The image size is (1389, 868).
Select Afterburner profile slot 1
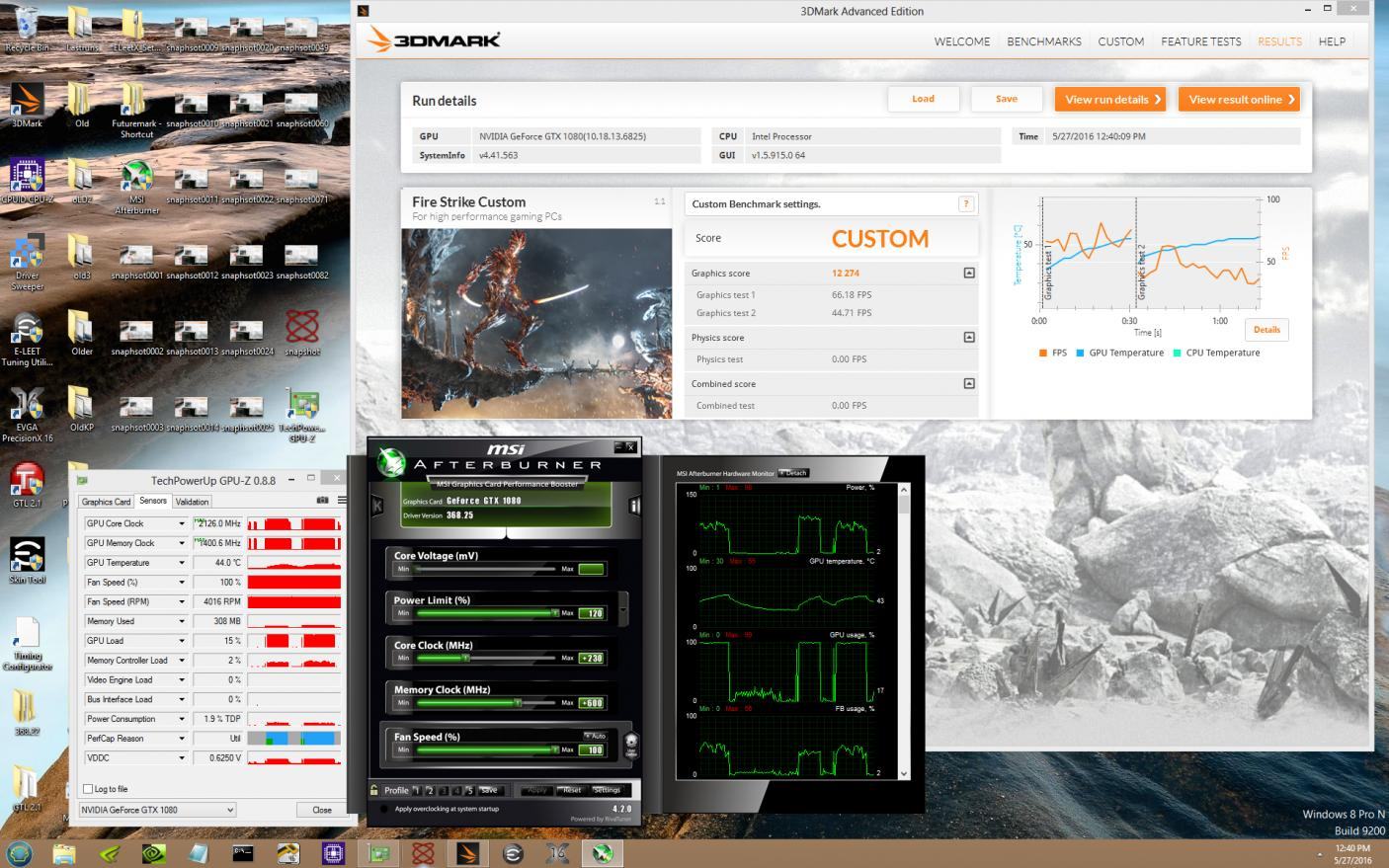click(x=416, y=790)
